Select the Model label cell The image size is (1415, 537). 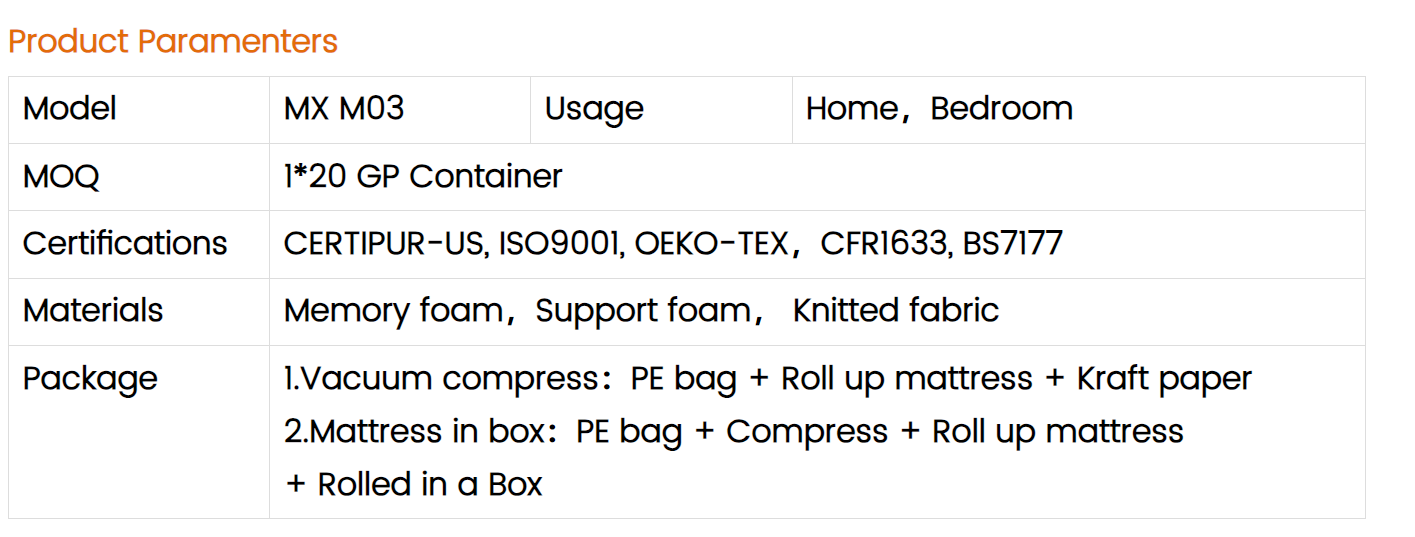pyautogui.click(x=139, y=109)
